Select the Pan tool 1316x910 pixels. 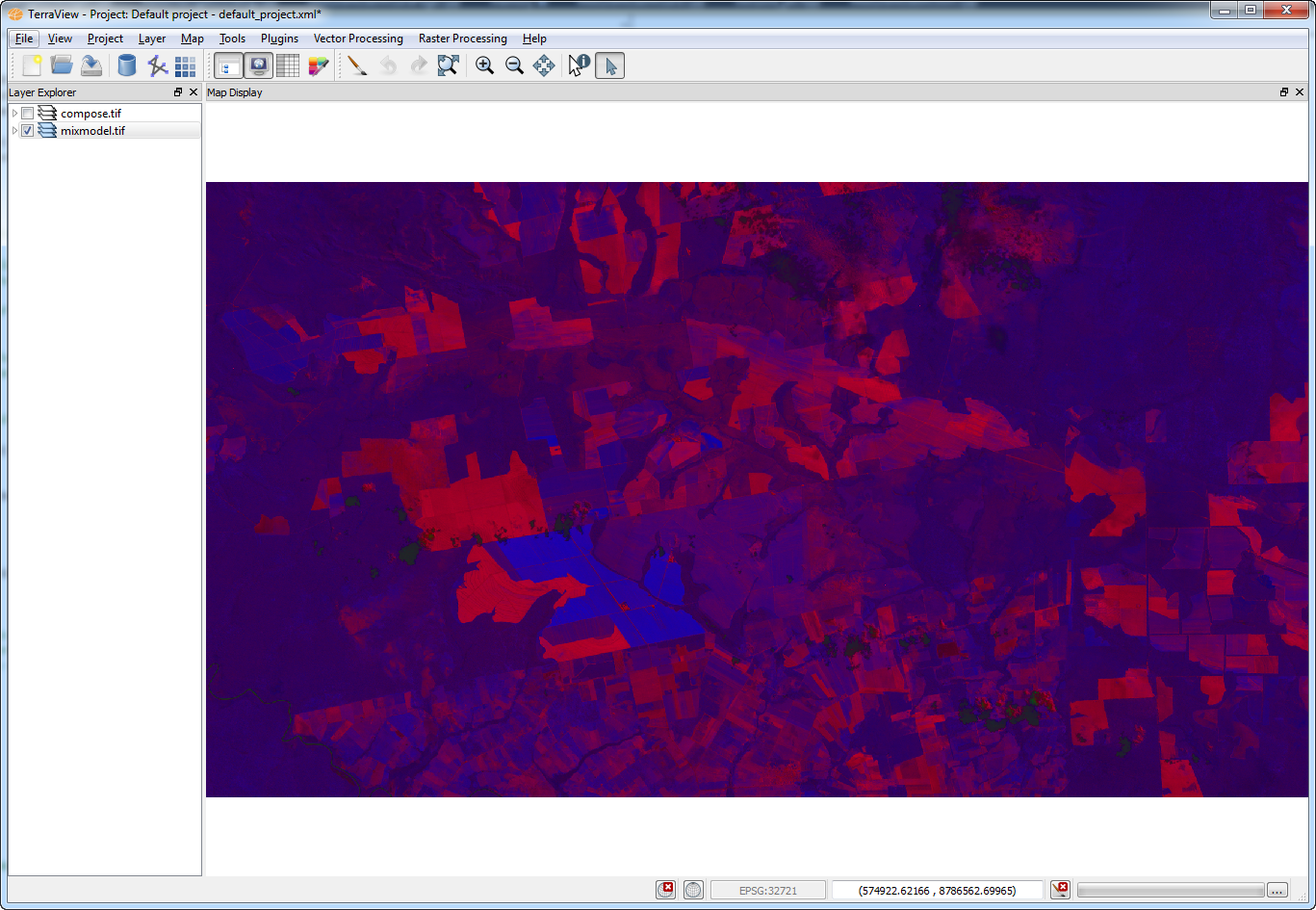point(544,65)
